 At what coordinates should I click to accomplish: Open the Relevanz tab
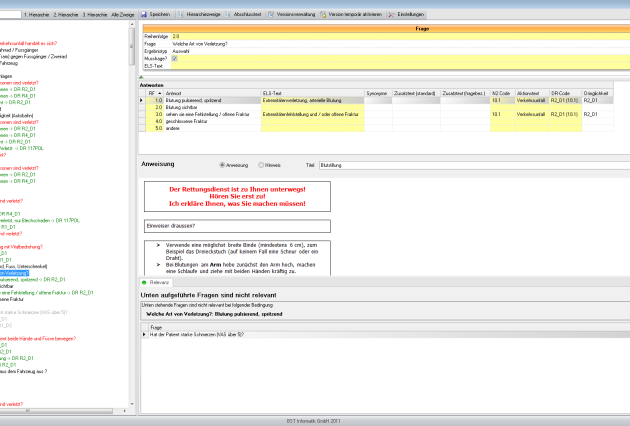(x=156, y=283)
